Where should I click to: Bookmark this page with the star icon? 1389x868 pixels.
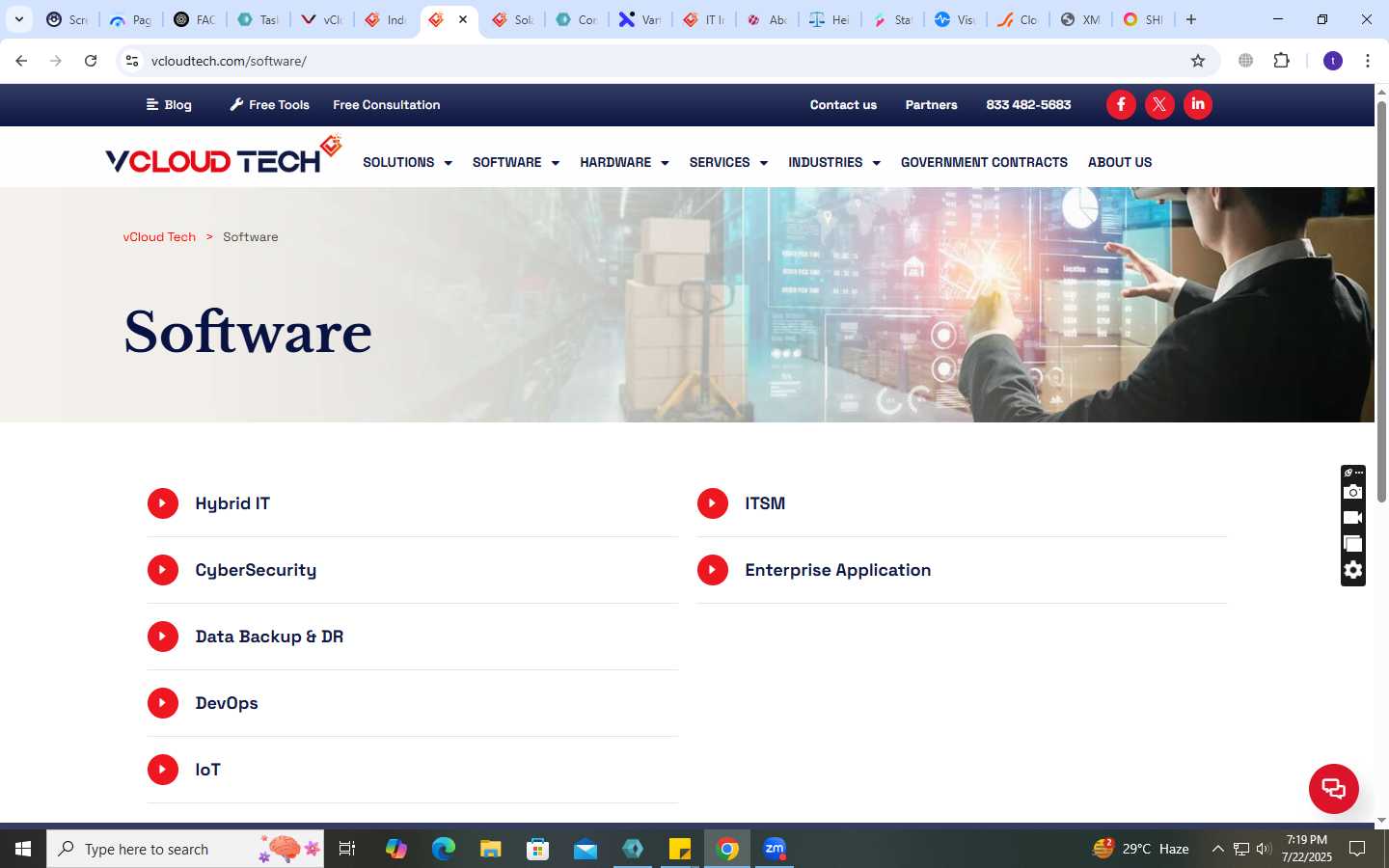point(1198,61)
